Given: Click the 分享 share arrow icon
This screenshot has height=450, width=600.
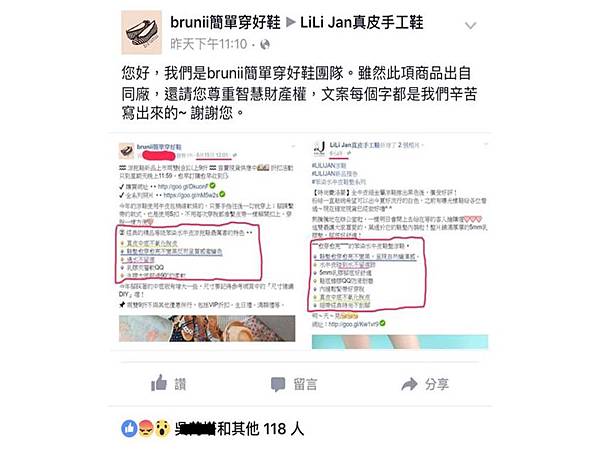Looking at the screenshot, I should [409, 384].
